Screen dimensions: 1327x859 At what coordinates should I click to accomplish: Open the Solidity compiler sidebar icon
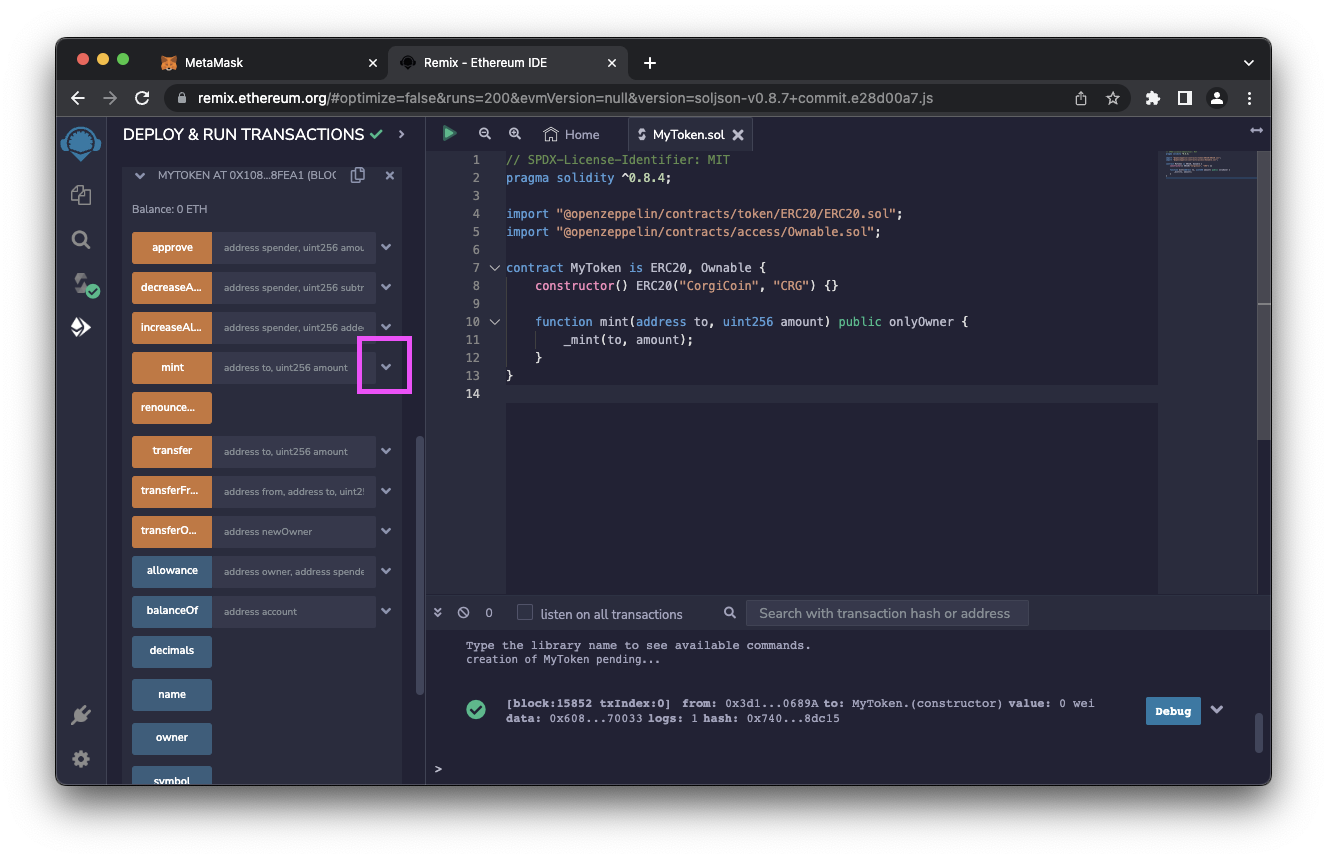pyautogui.click(x=84, y=285)
